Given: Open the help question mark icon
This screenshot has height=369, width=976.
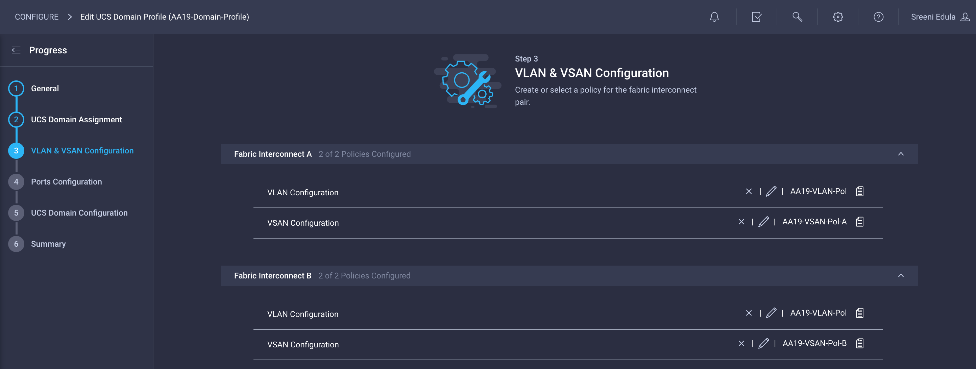Looking at the screenshot, I should [878, 17].
